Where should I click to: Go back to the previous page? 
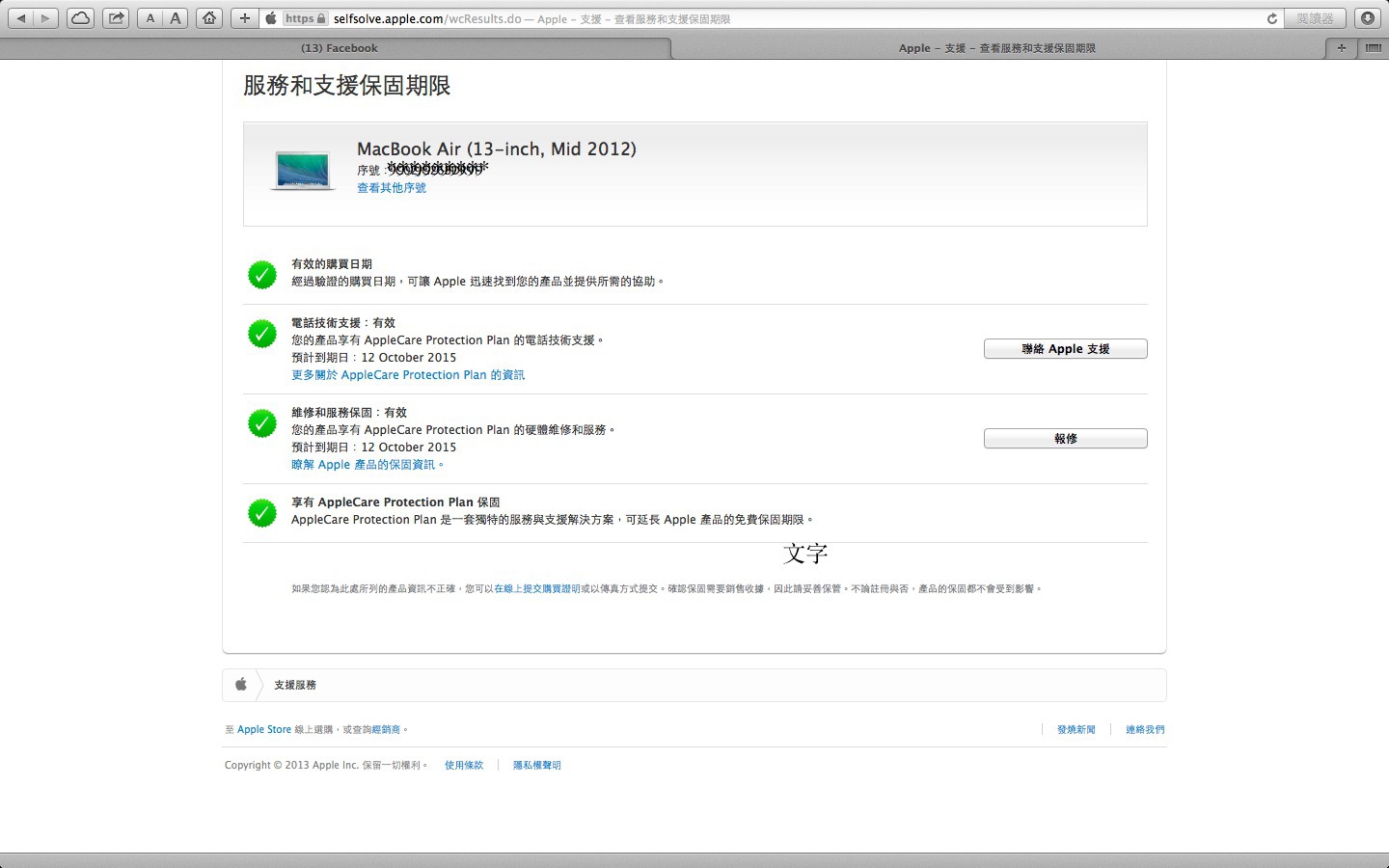tap(21, 18)
